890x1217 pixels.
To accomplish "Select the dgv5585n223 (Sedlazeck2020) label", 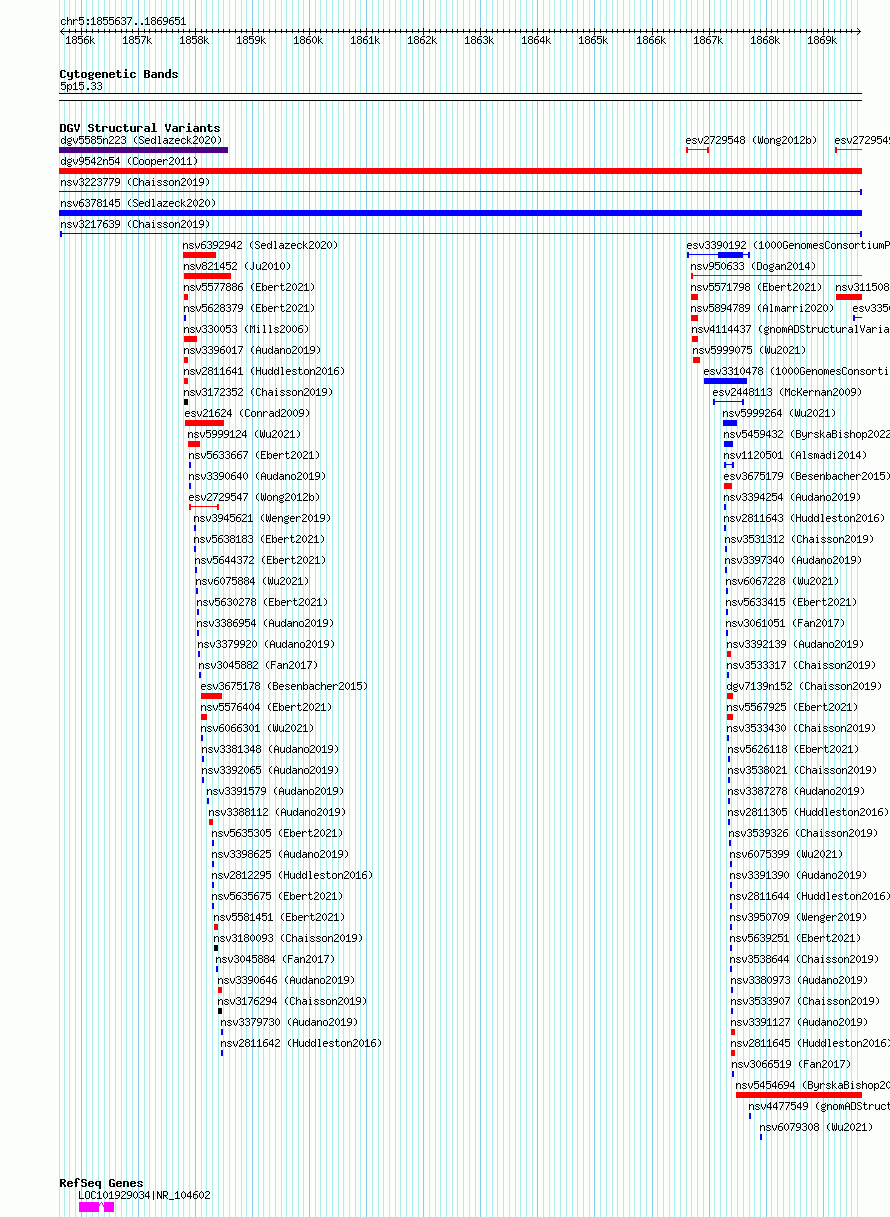I will (x=141, y=140).
